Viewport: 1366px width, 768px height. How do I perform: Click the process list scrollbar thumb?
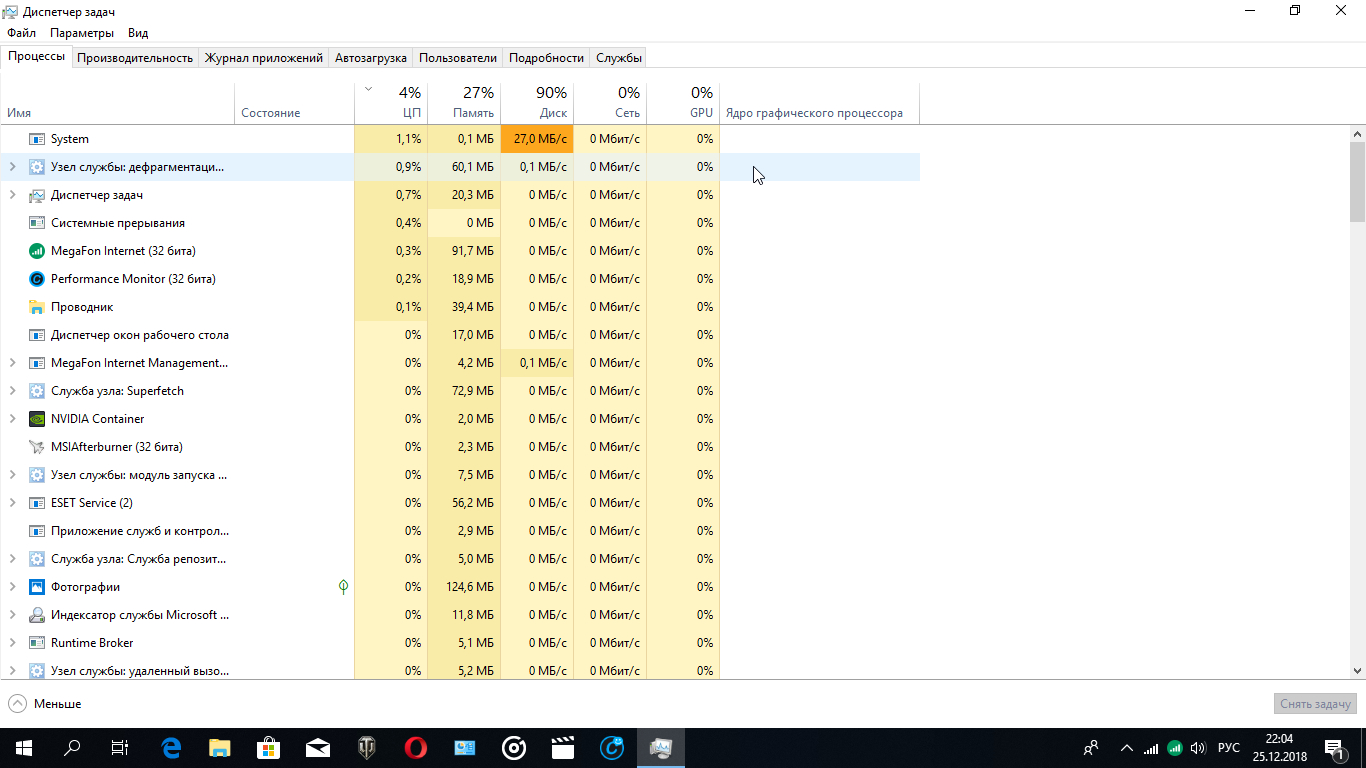pyautogui.click(x=1357, y=181)
